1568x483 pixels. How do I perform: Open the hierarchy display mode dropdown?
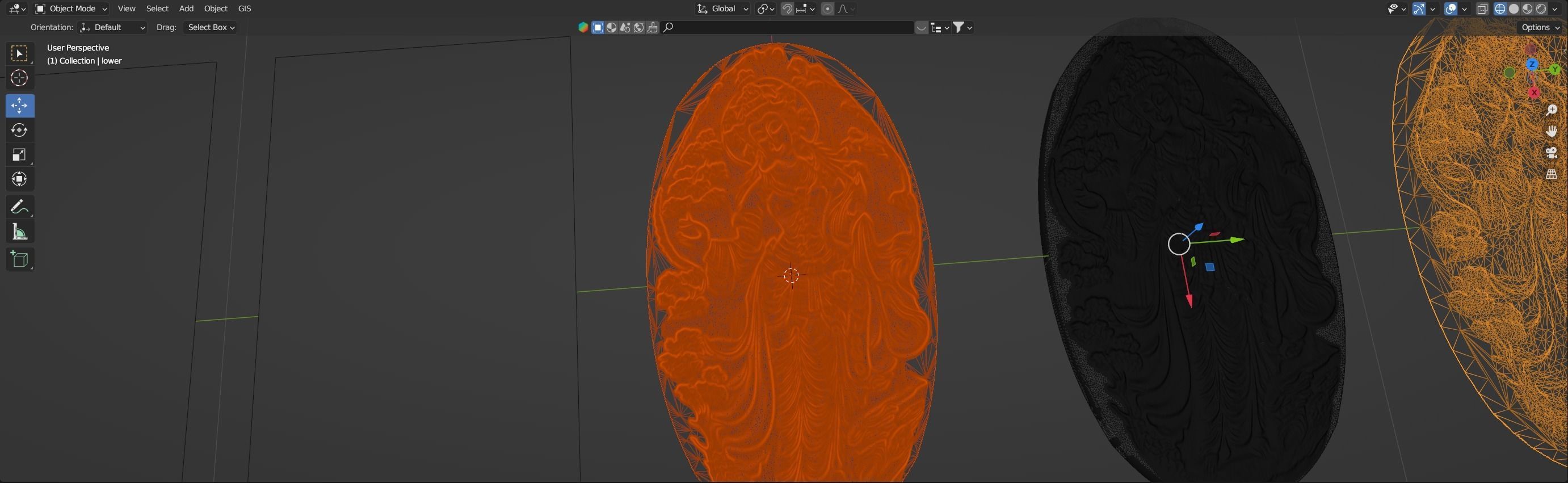(940, 27)
